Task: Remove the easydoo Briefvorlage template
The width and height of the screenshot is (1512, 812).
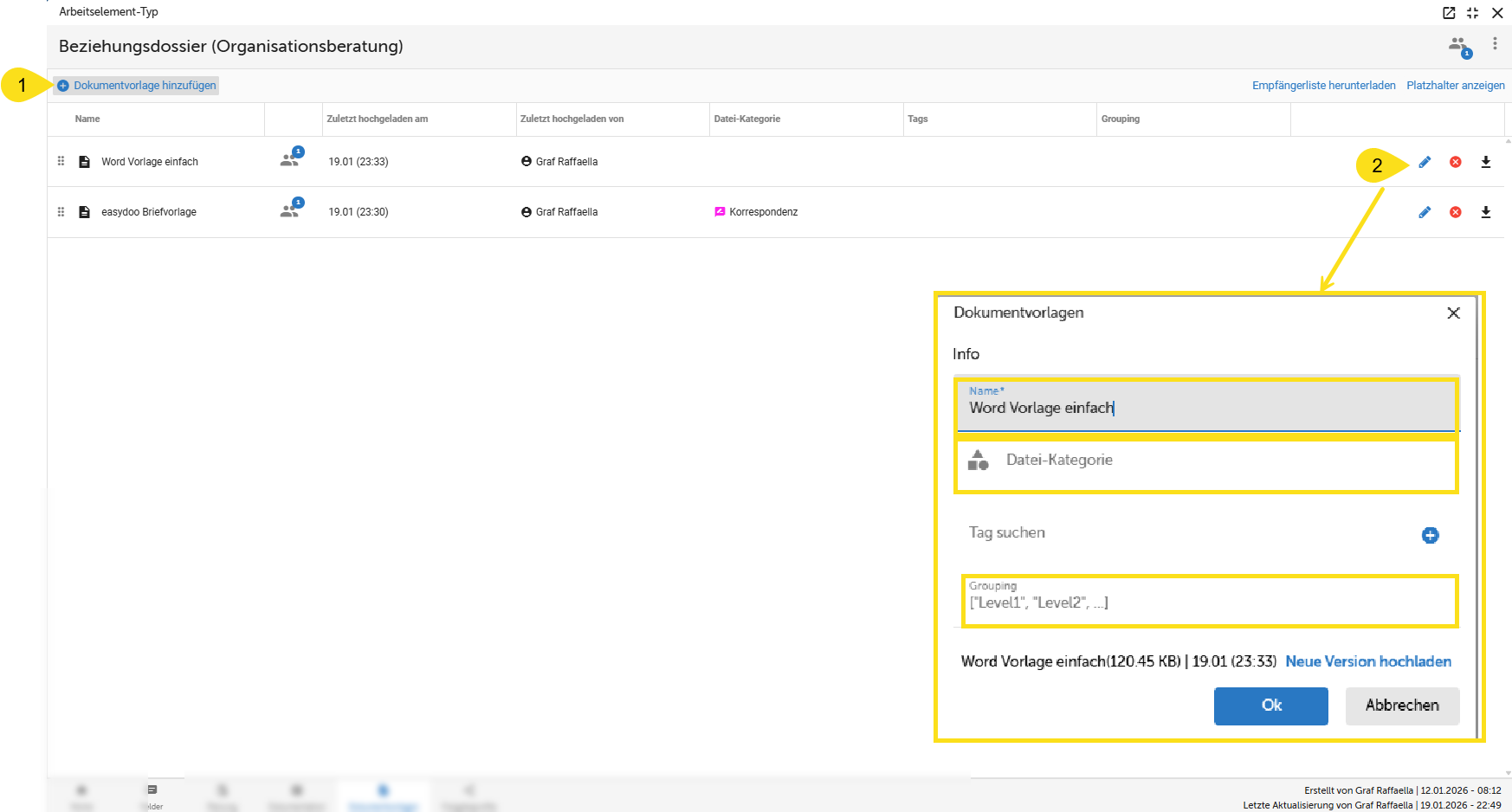Action: tap(1456, 212)
